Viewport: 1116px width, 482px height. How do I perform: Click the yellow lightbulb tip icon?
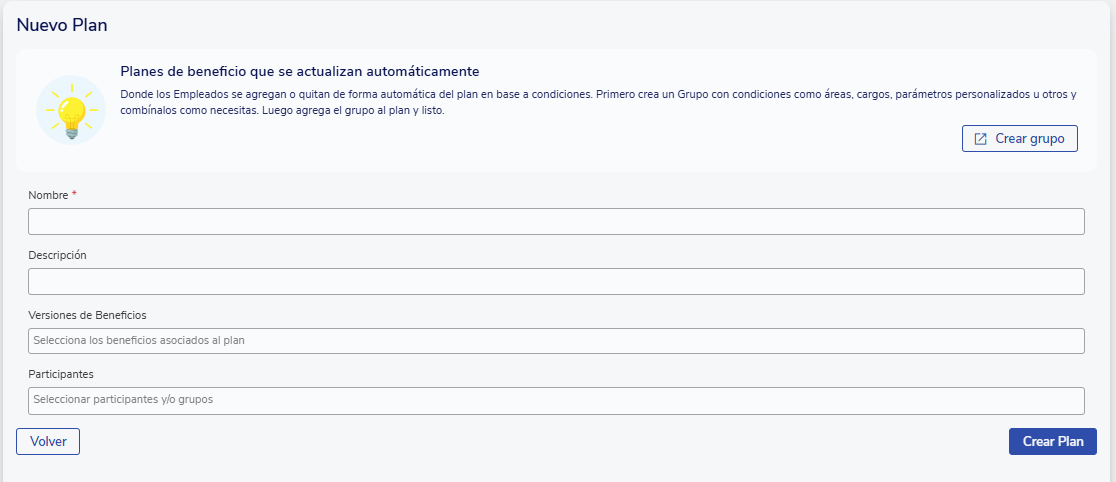coord(71,110)
